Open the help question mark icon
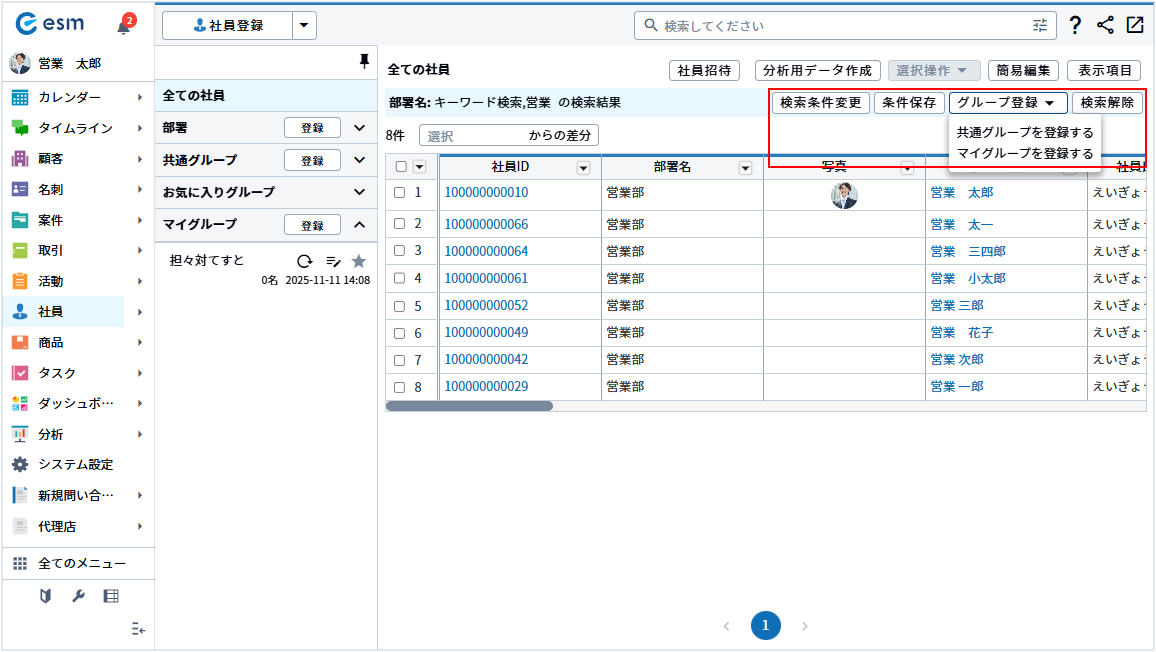Viewport: 1156px width, 652px height. [x=1075, y=26]
